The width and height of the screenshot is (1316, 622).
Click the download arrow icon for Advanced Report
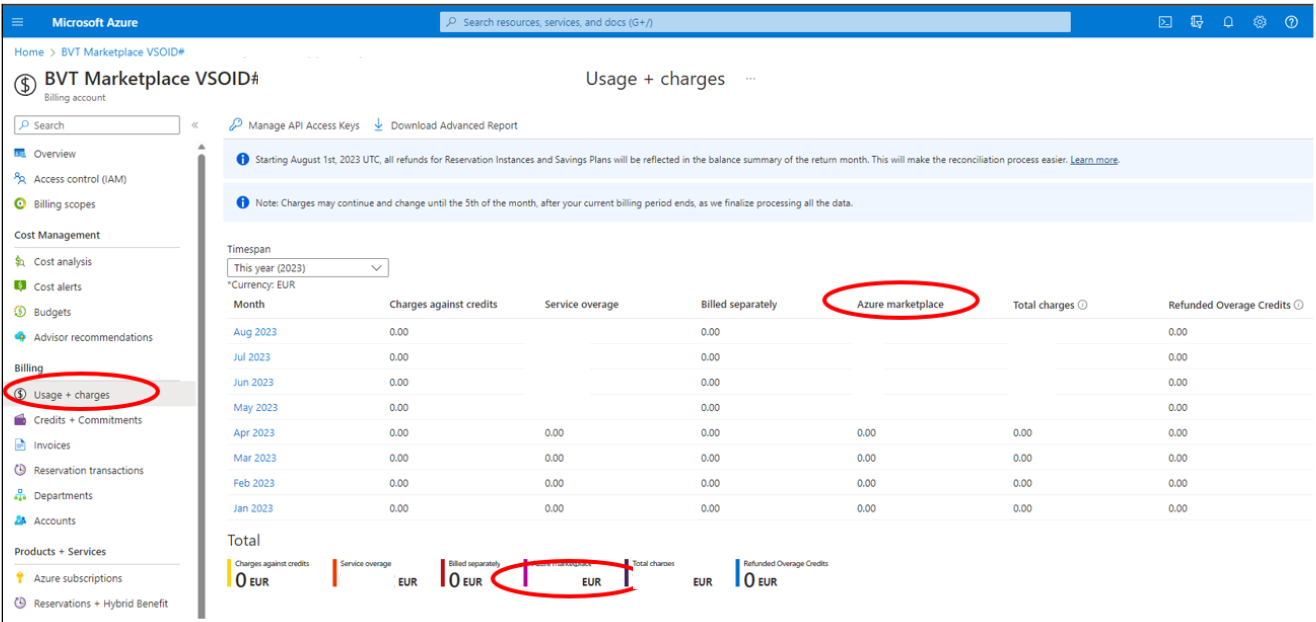point(378,125)
